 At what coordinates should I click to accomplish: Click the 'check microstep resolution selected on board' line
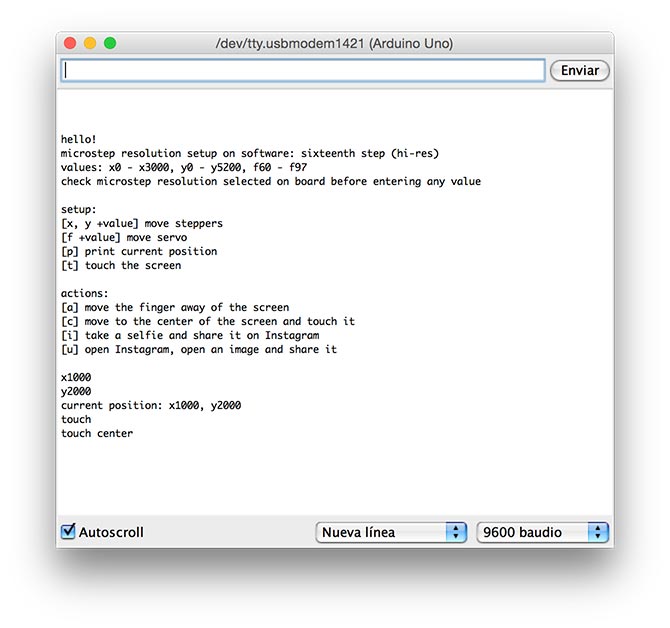tap(271, 182)
